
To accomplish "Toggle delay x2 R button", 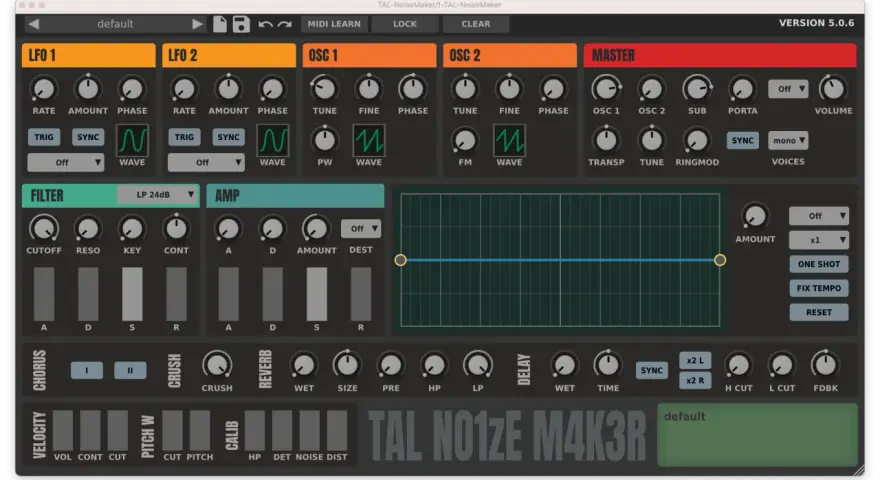I will [x=695, y=381].
